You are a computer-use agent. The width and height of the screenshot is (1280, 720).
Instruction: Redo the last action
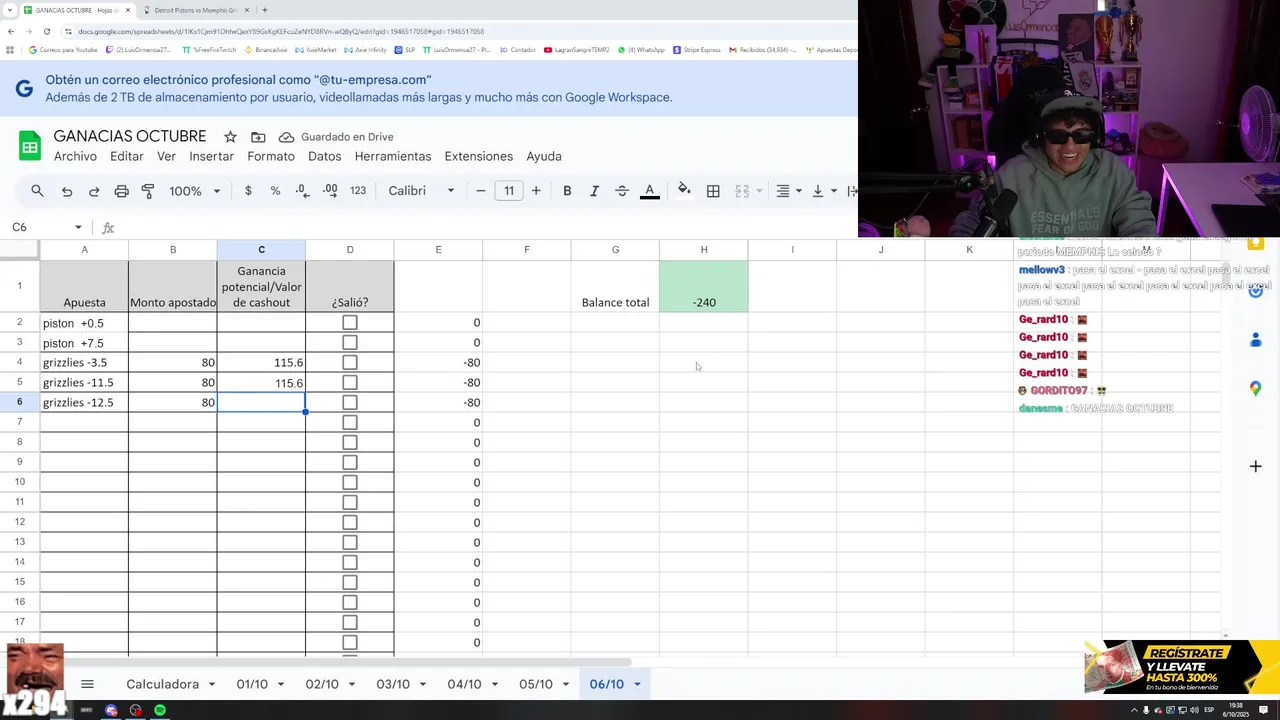pos(94,191)
